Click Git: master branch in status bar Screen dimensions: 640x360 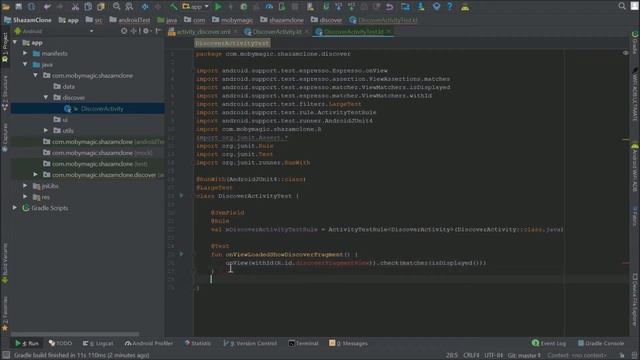(524, 355)
